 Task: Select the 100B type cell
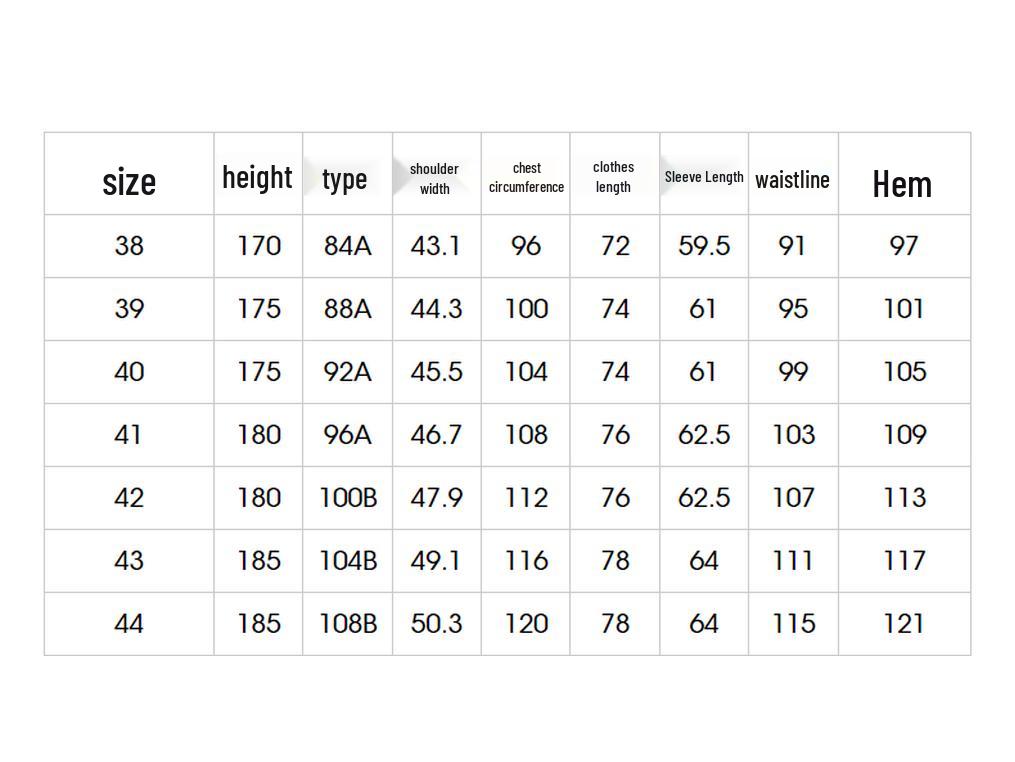[x=348, y=498]
